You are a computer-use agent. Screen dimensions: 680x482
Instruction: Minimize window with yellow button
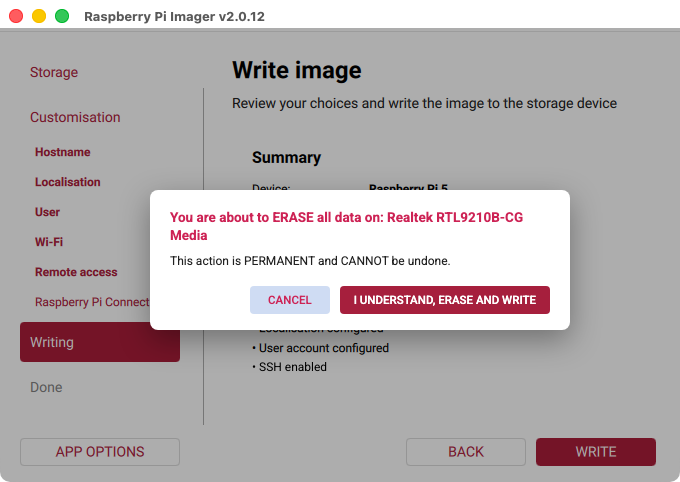pos(39,16)
